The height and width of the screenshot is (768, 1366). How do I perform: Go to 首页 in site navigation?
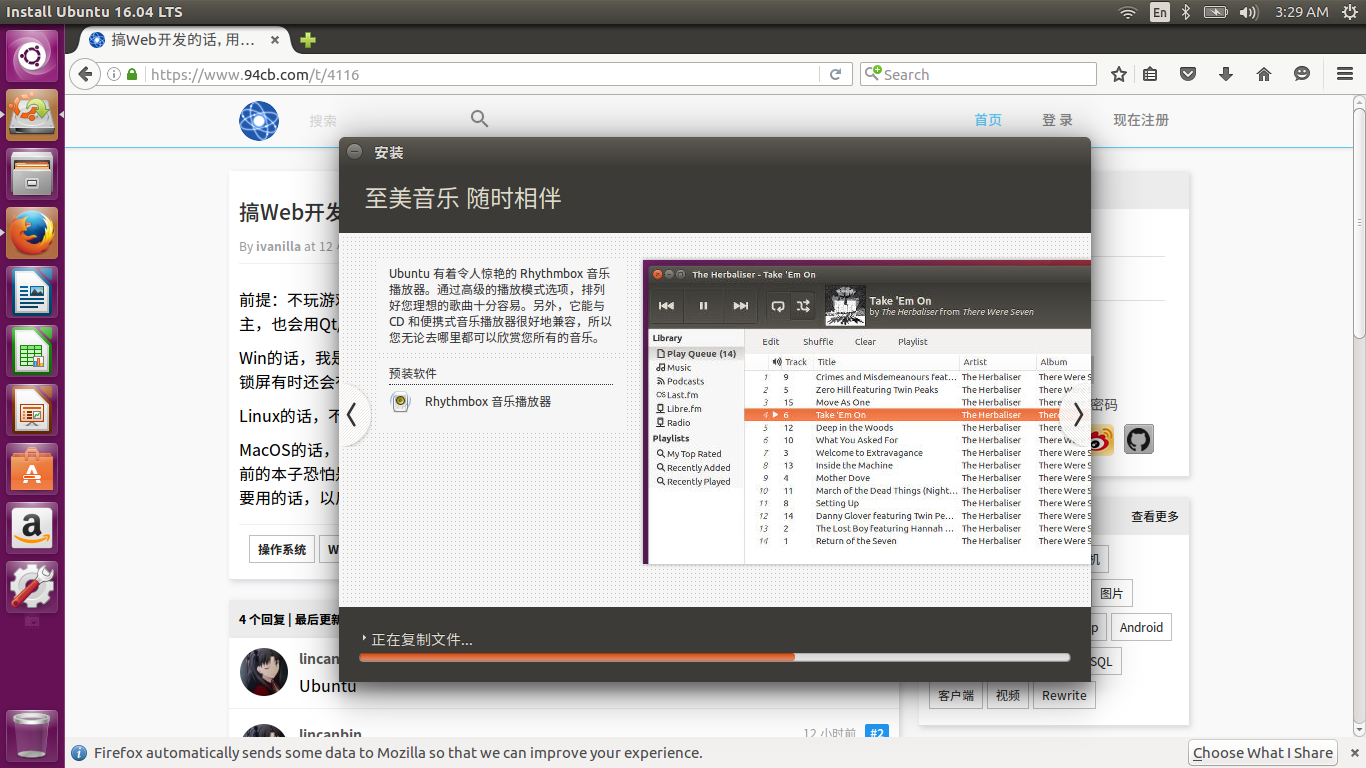point(988,120)
